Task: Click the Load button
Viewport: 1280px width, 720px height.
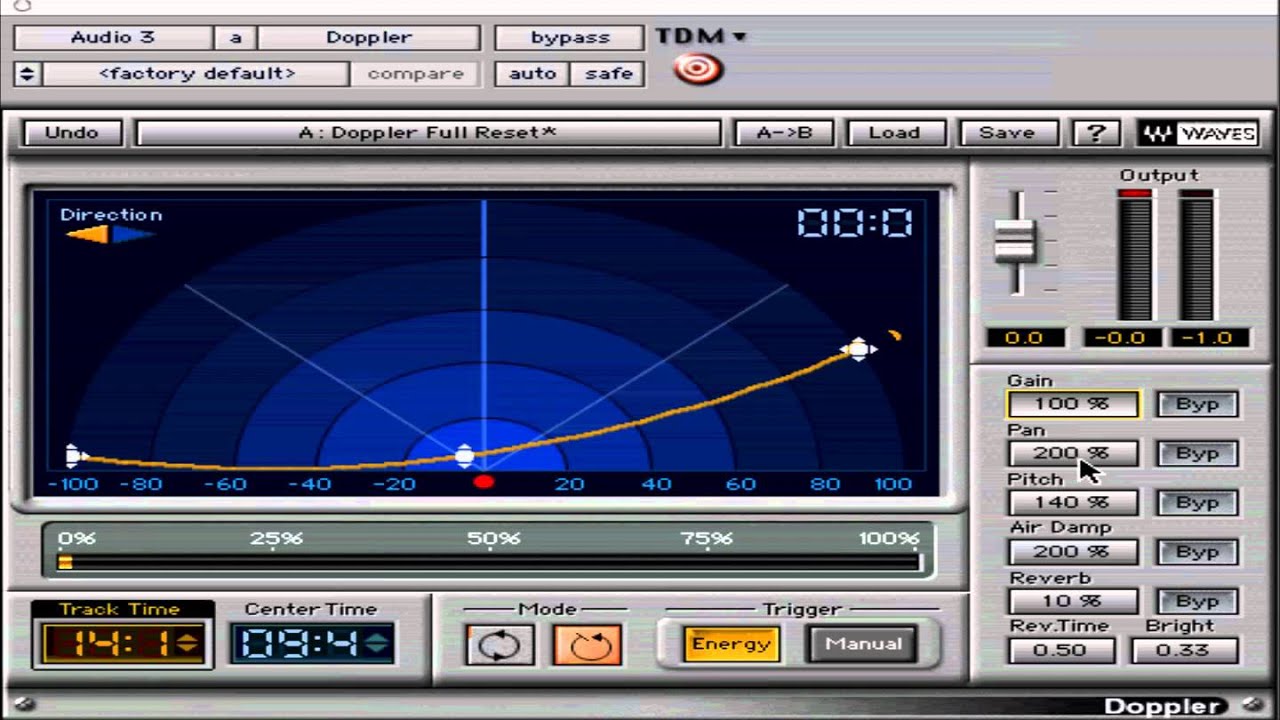Action: [x=894, y=133]
